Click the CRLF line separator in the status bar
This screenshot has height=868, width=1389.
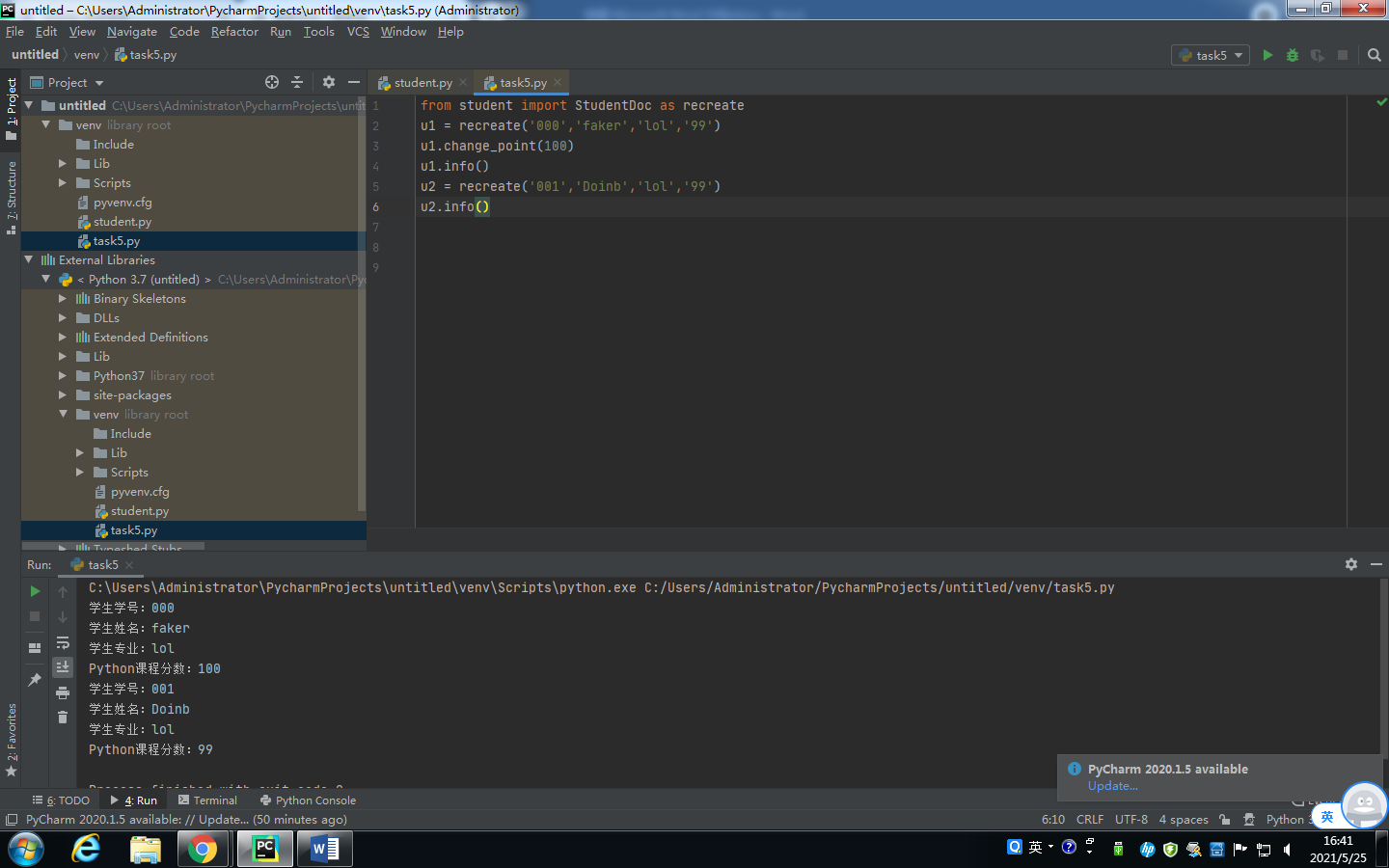click(x=1090, y=820)
